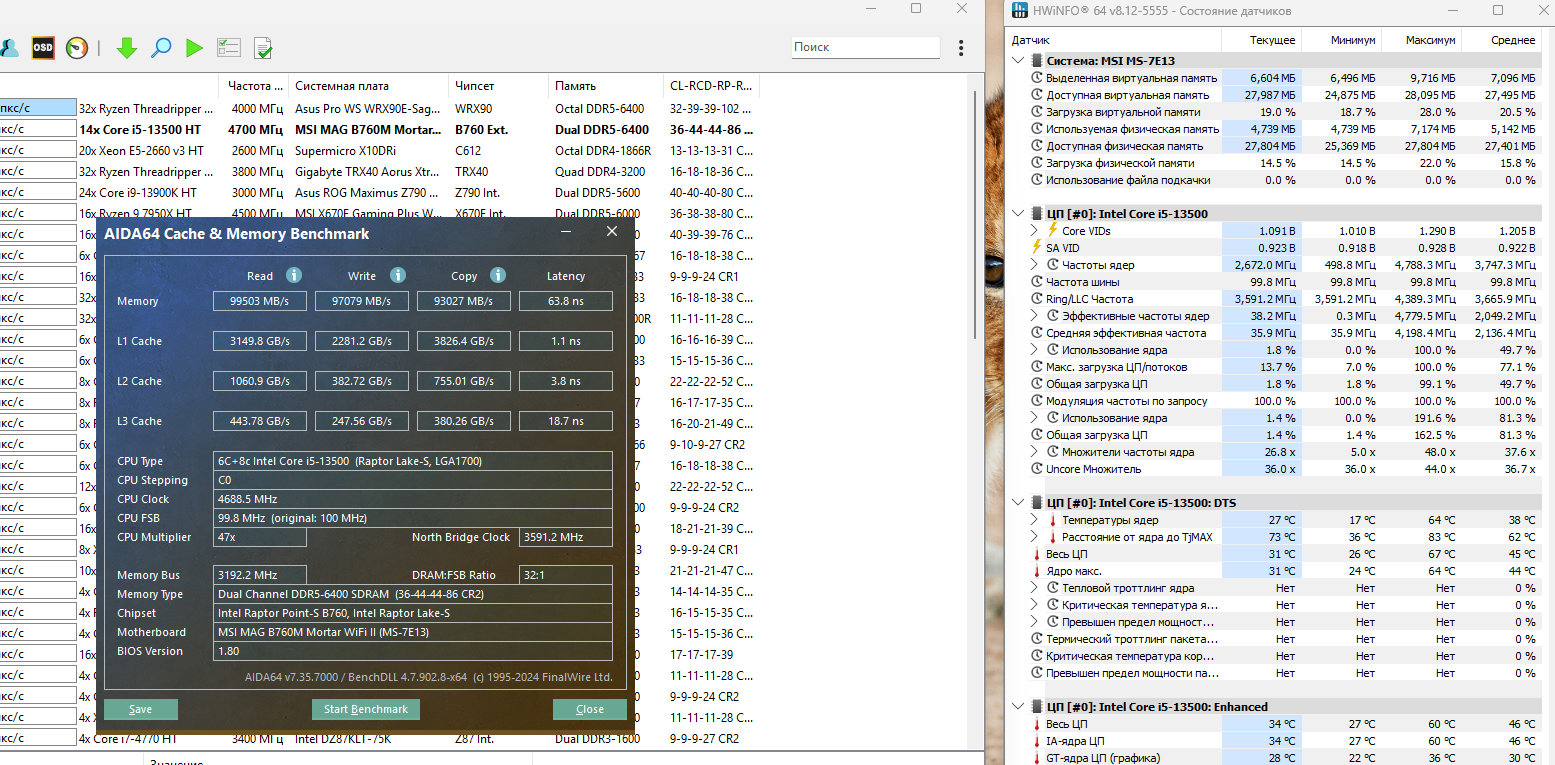
Task: Sort by the Системная плата column header
Action: (x=368, y=86)
